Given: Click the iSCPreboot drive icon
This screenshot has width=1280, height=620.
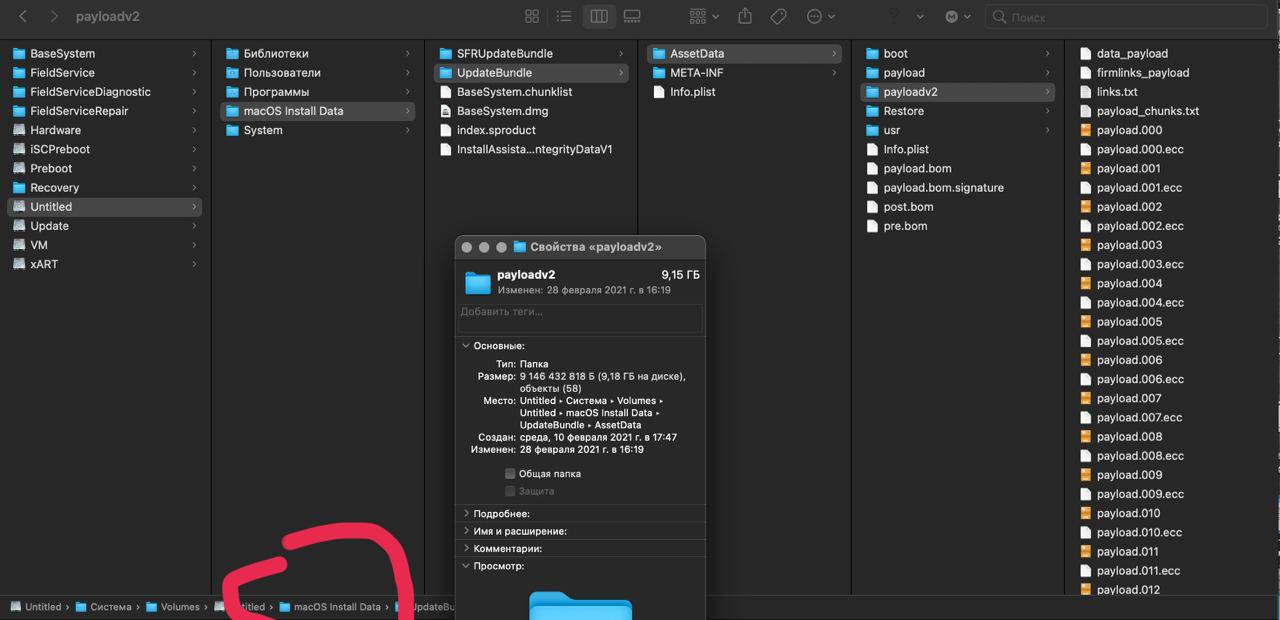Looking at the screenshot, I should 19,150.
